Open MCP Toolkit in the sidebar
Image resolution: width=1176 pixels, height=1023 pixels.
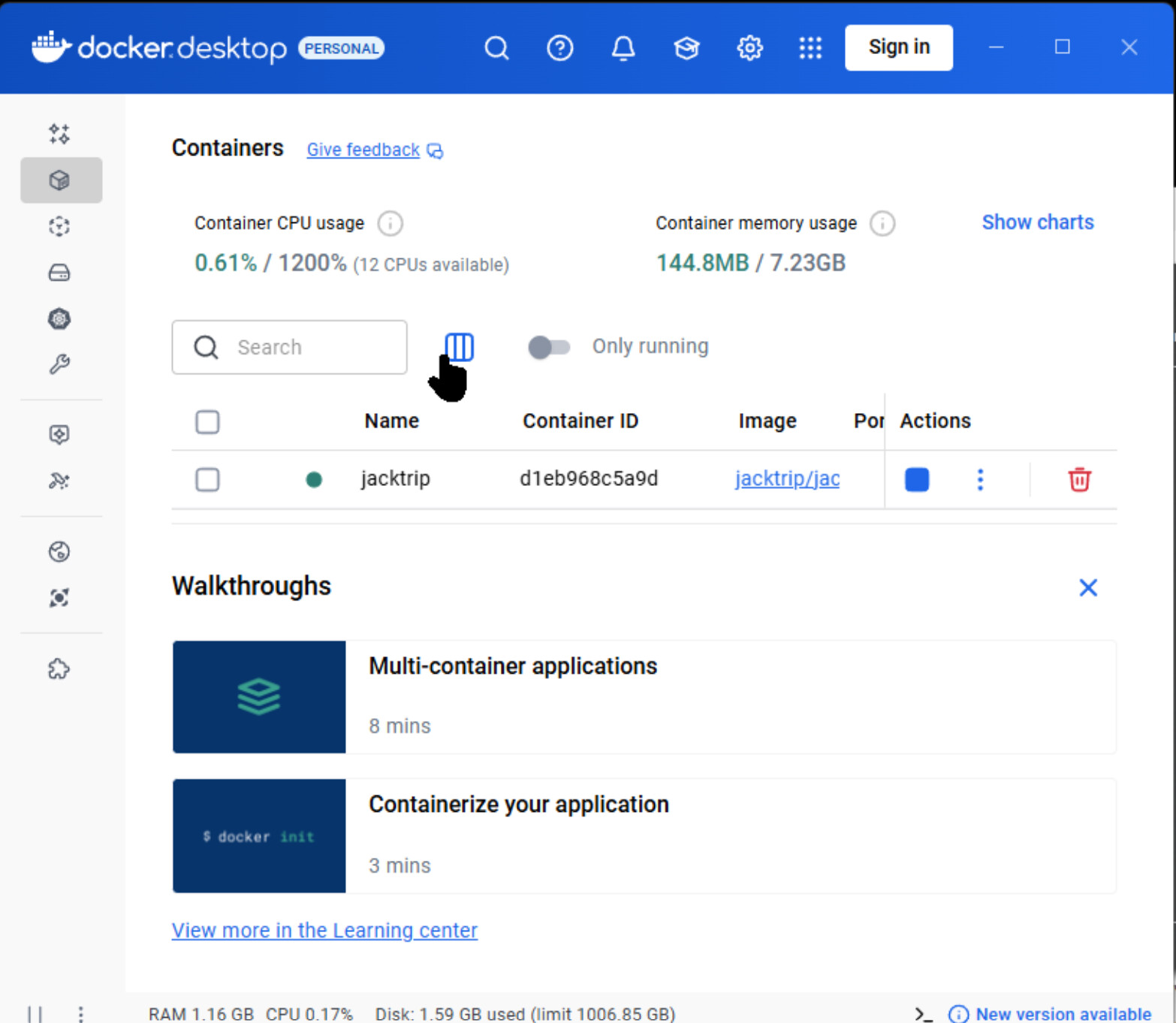coord(59,481)
